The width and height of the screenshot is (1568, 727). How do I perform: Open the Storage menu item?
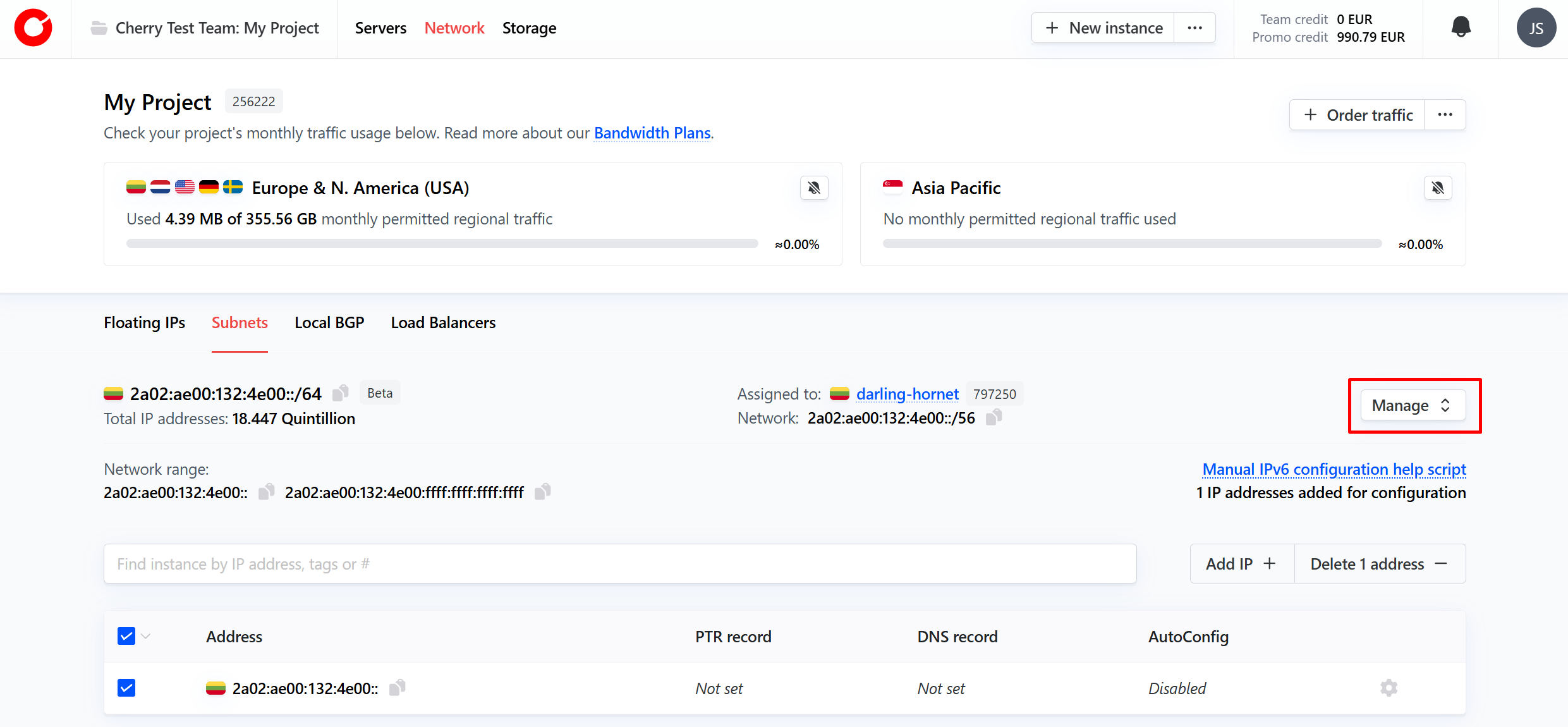point(529,28)
